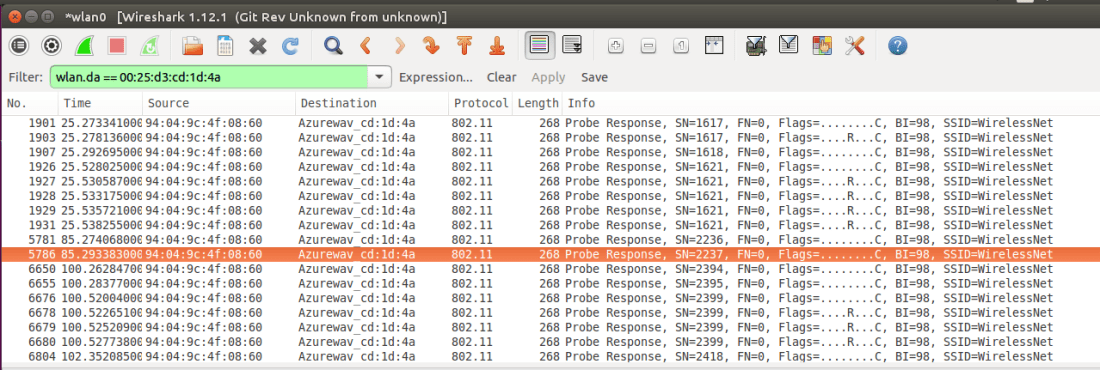
Task: Zoom out the packet text
Action: coord(648,46)
